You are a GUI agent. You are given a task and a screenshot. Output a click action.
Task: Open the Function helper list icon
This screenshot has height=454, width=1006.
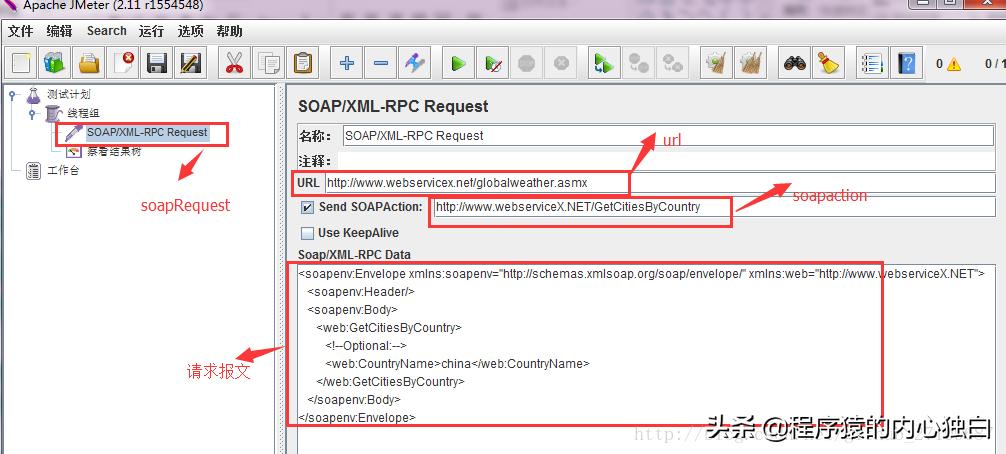point(873,63)
